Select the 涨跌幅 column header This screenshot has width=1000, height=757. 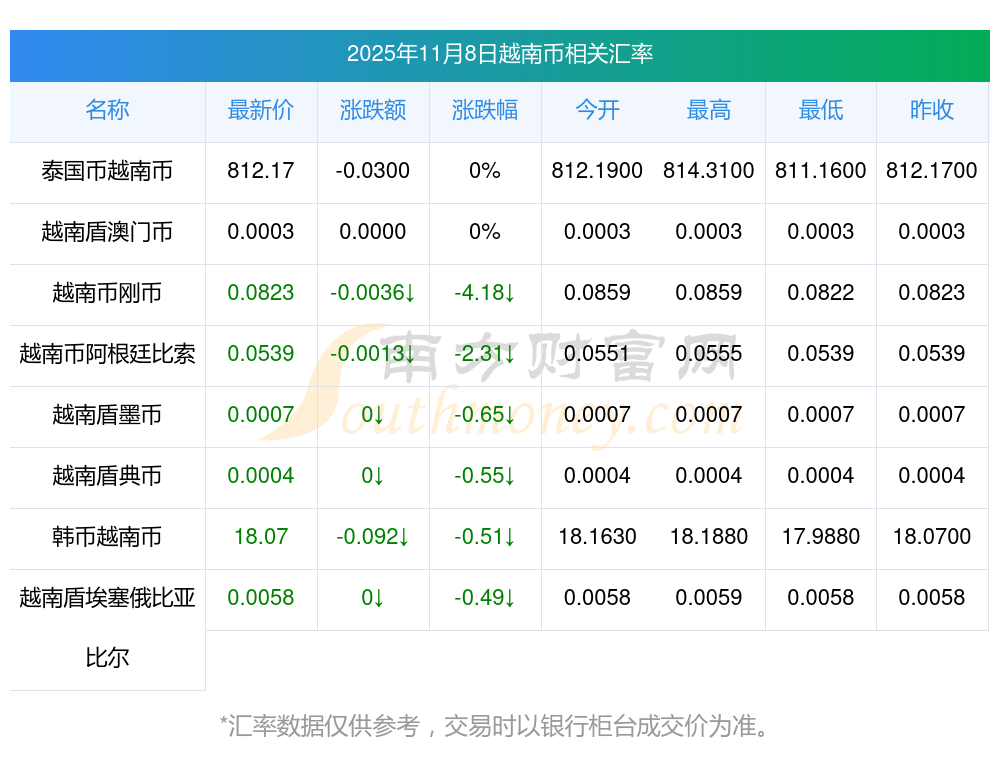point(485,111)
